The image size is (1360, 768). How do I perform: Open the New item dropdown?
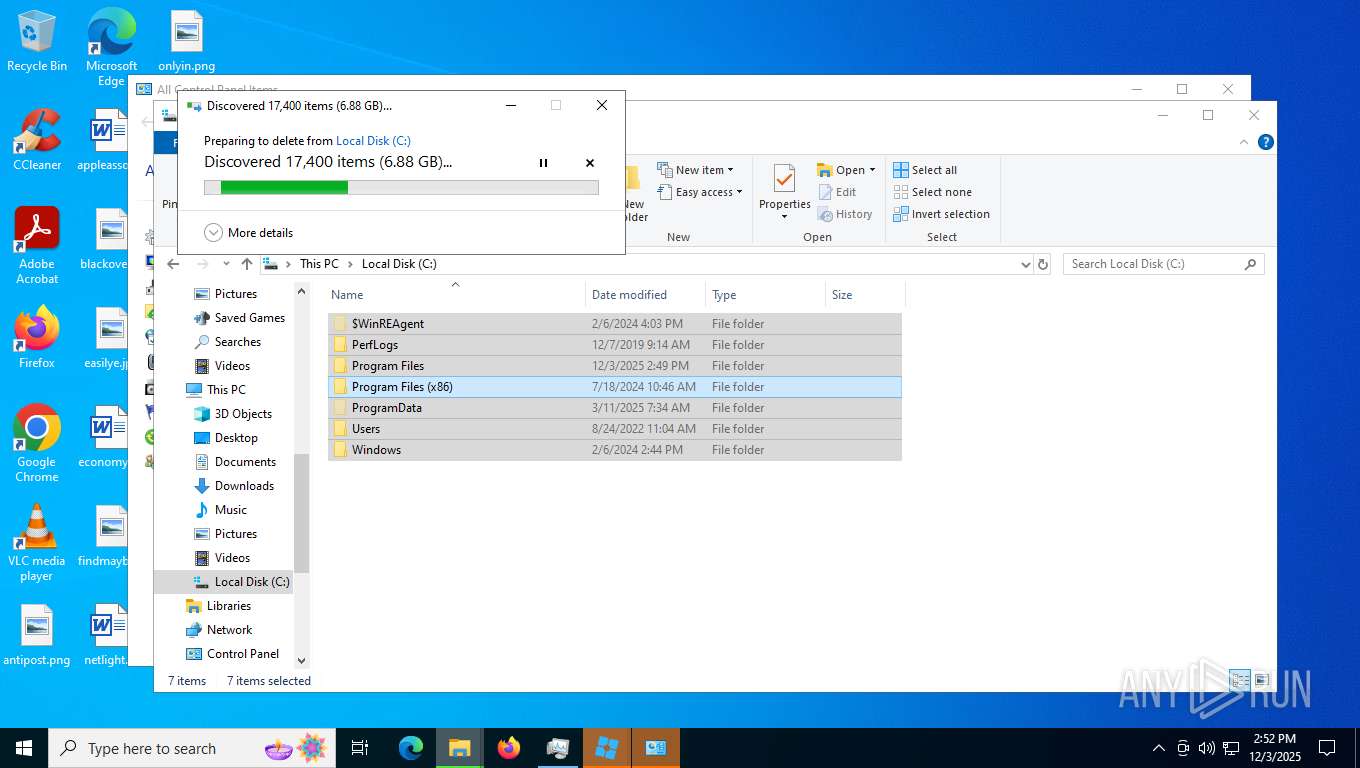[696, 170]
